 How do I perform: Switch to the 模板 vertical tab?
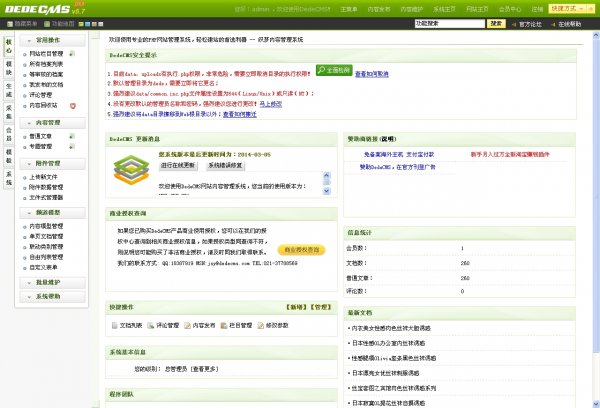point(8,156)
